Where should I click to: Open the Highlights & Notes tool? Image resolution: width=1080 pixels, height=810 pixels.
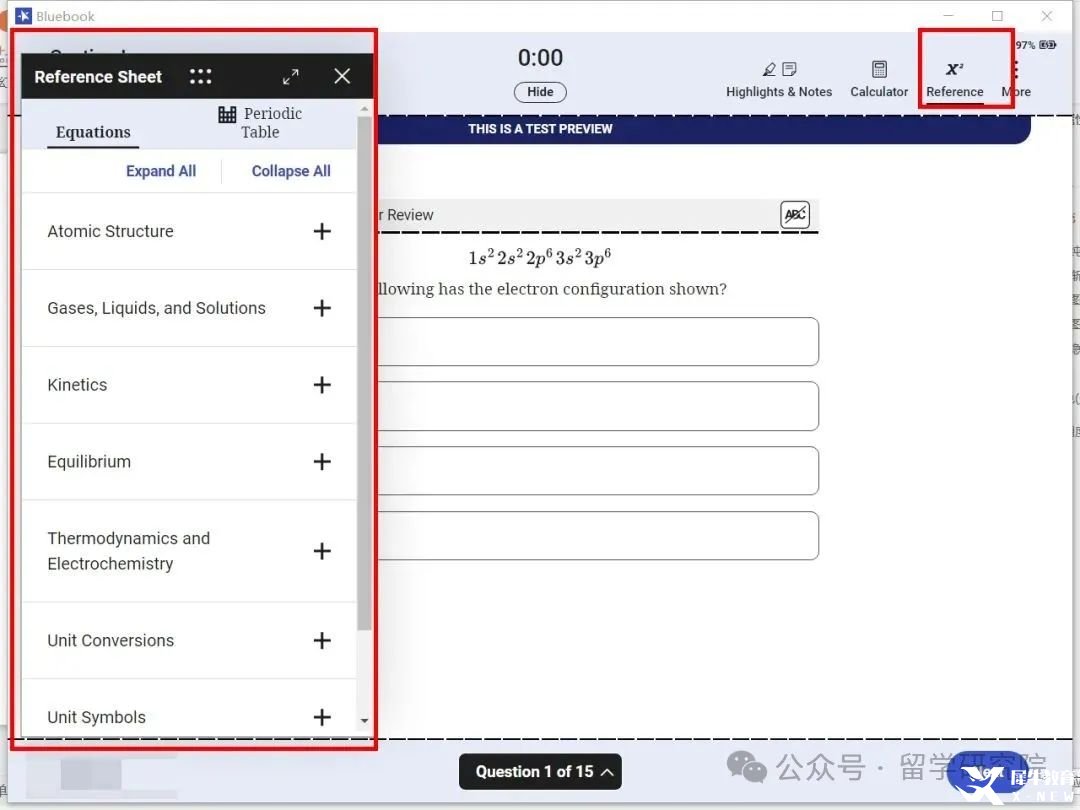pyautogui.click(x=778, y=80)
